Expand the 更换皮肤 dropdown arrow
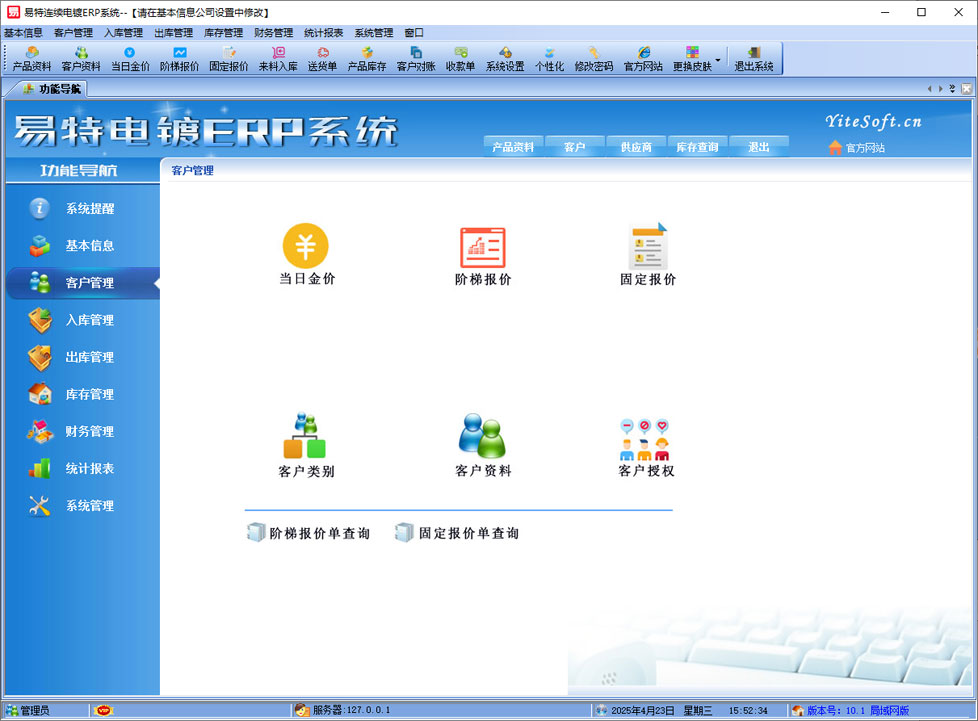This screenshot has height=721, width=978. point(718,59)
